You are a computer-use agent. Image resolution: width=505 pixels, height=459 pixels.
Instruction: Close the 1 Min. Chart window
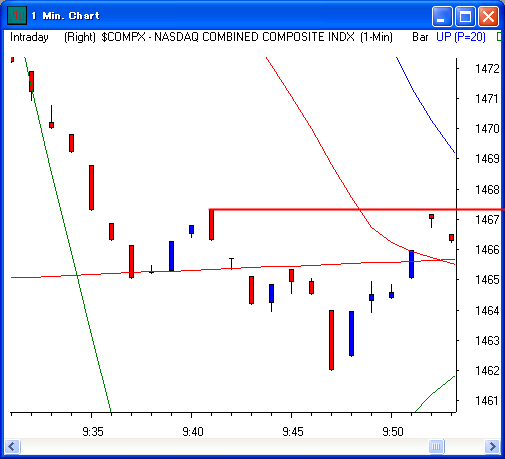tap(488, 16)
